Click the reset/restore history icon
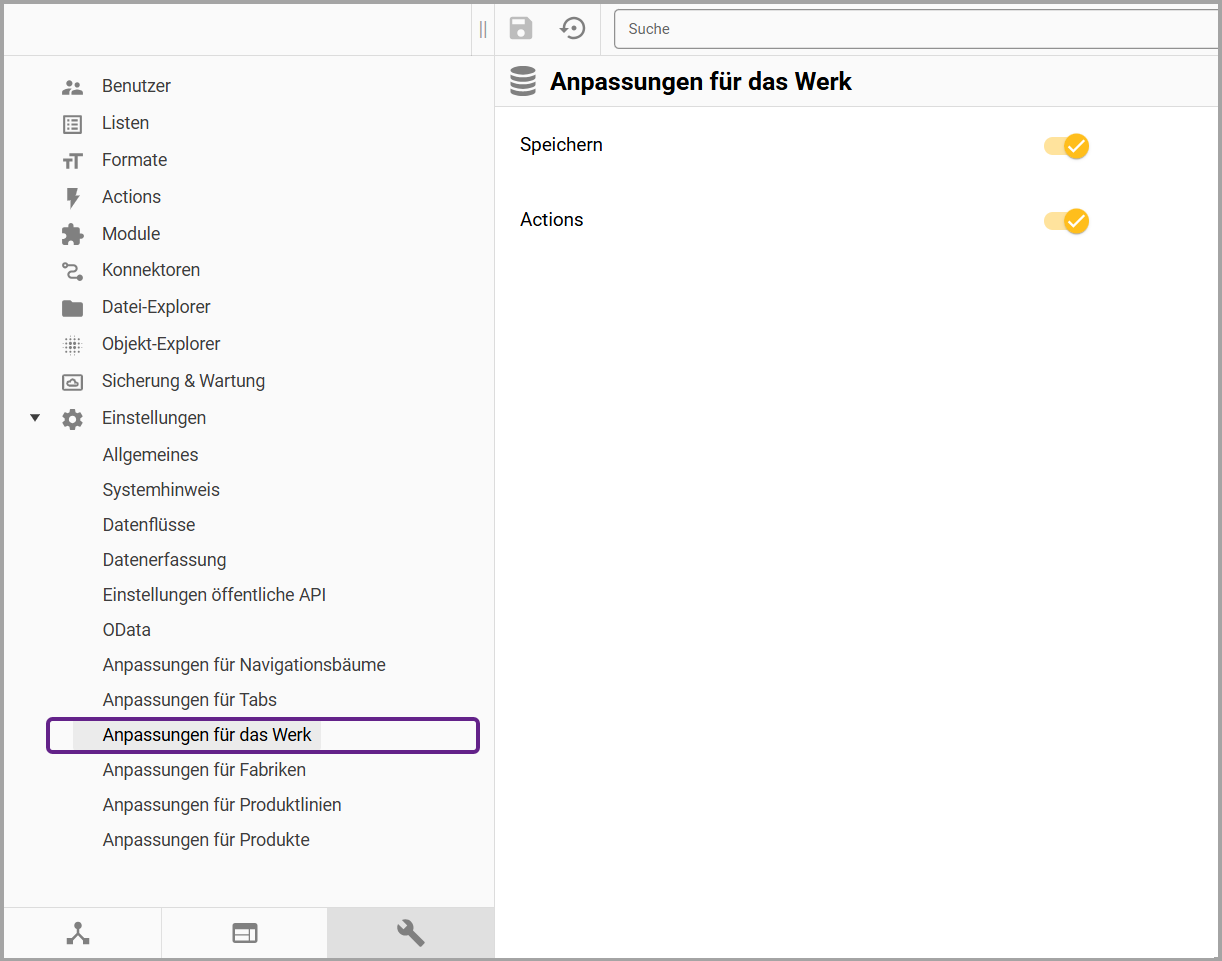This screenshot has height=961, width=1222. coord(573,28)
